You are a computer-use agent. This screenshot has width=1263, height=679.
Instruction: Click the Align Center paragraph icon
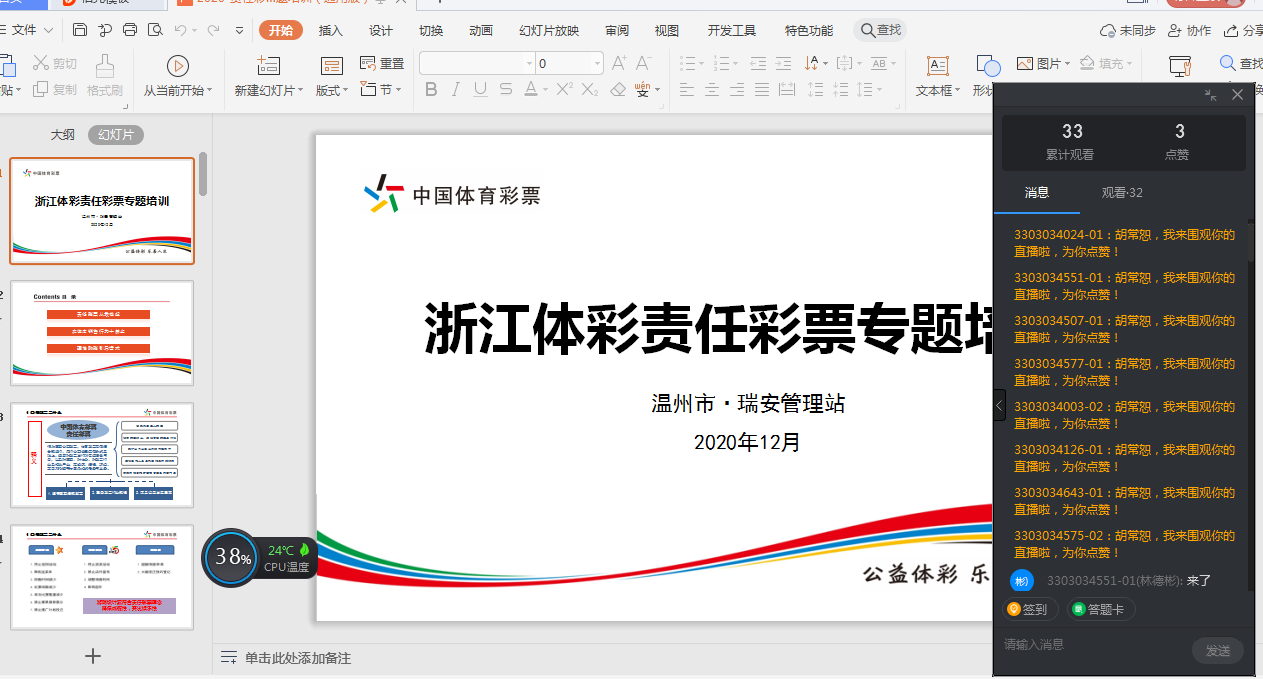pos(712,89)
